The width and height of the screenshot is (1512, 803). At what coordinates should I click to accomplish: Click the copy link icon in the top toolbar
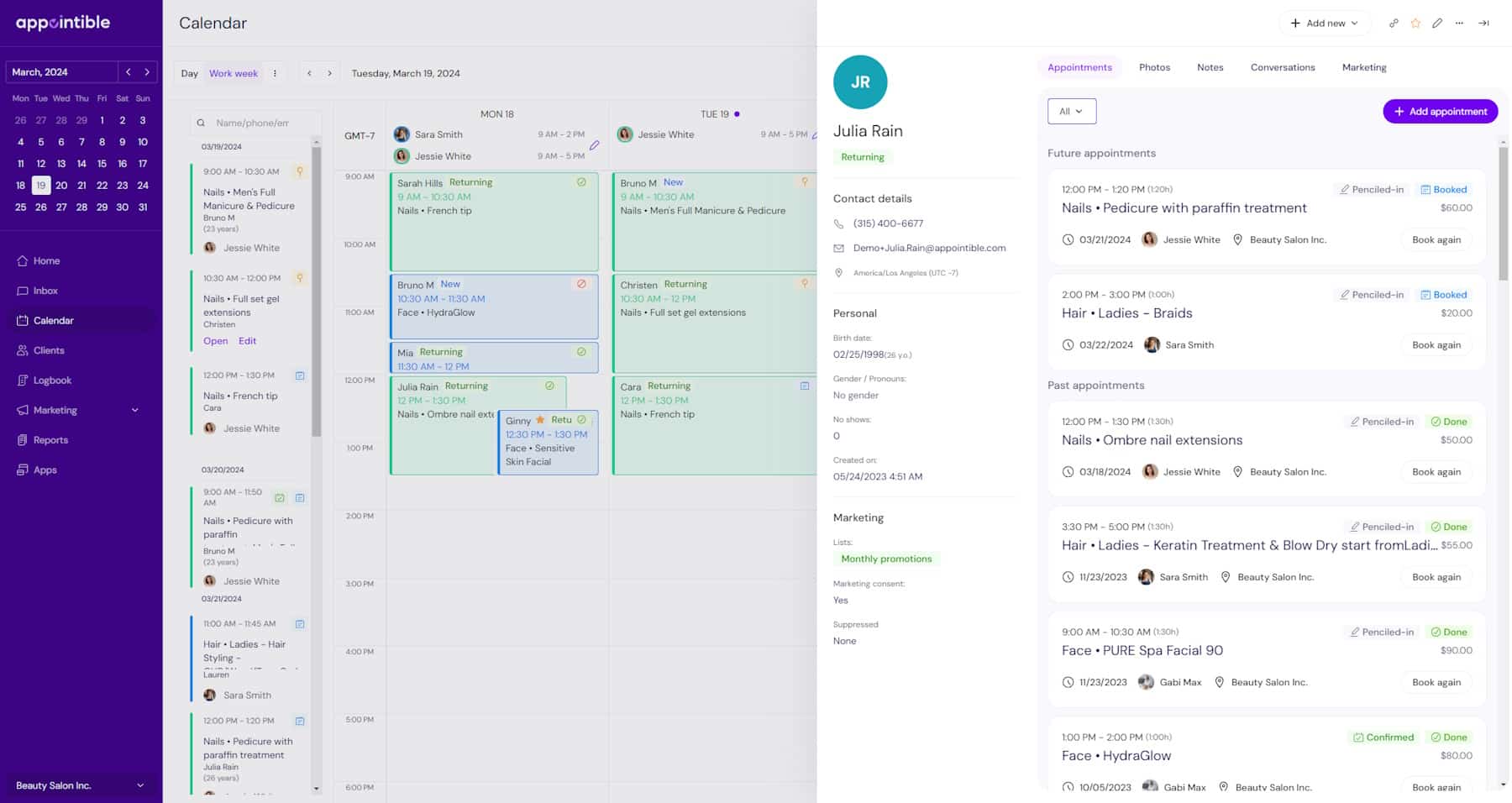point(1394,23)
